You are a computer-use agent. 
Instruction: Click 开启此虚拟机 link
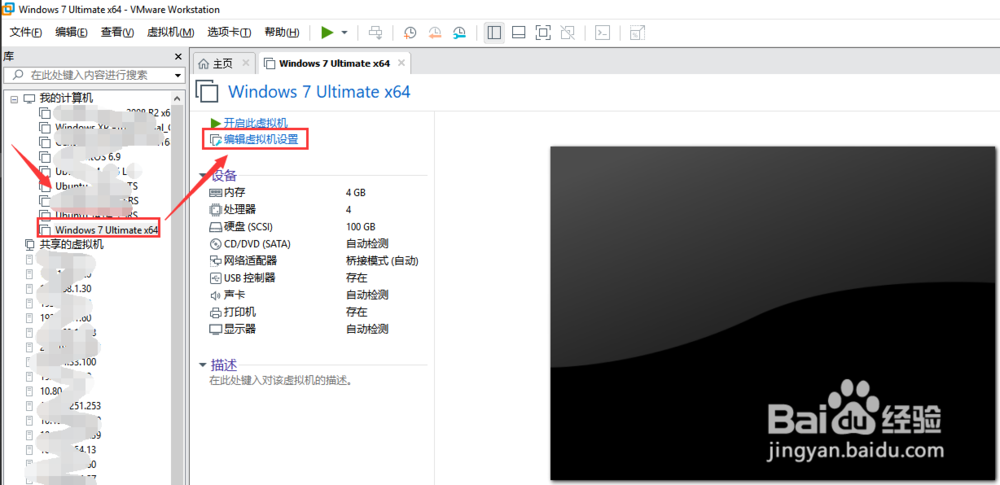tap(256, 123)
